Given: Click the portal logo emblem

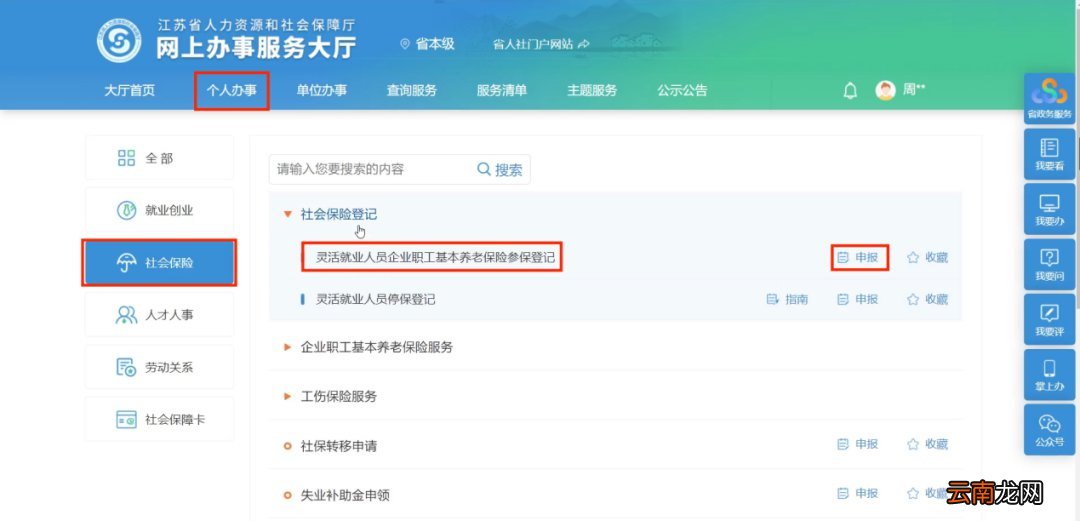Looking at the screenshot, I should click(119, 40).
